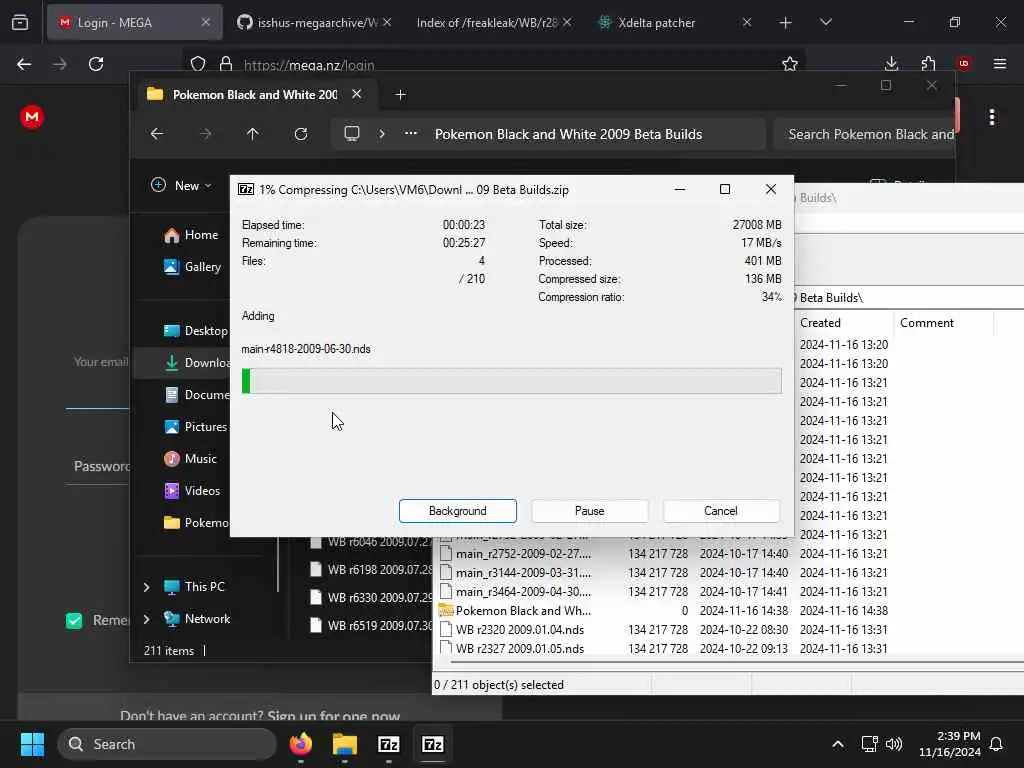Bookmark this page with the star

pyautogui.click(x=790, y=64)
